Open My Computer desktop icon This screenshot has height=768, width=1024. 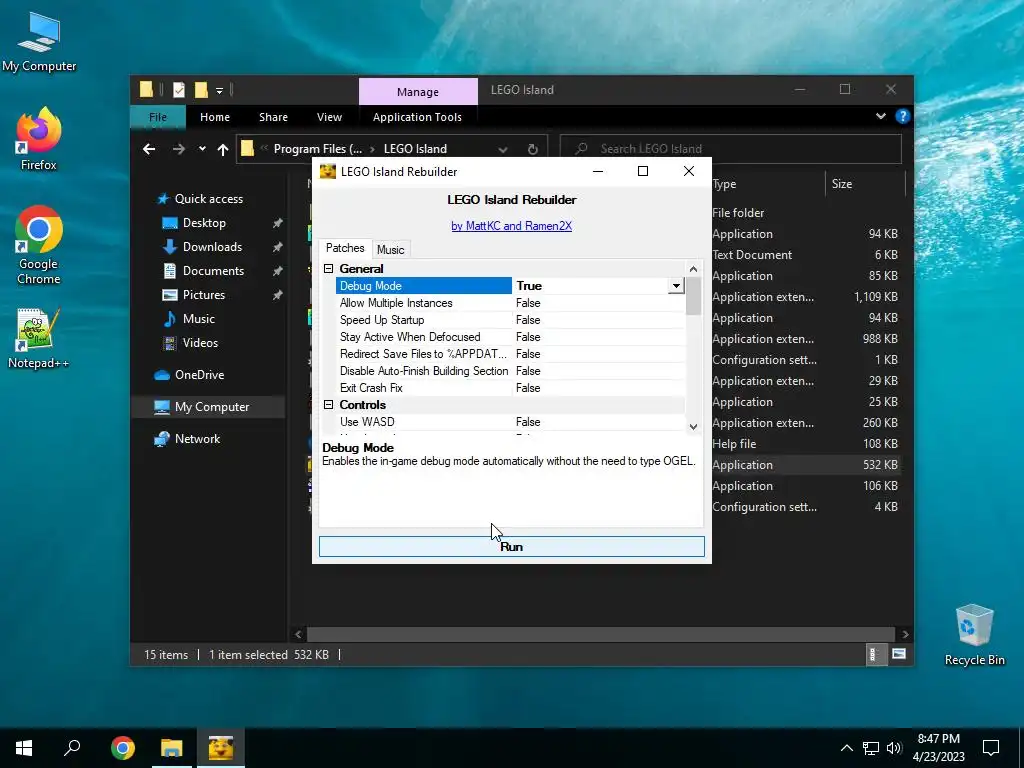(x=39, y=42)
